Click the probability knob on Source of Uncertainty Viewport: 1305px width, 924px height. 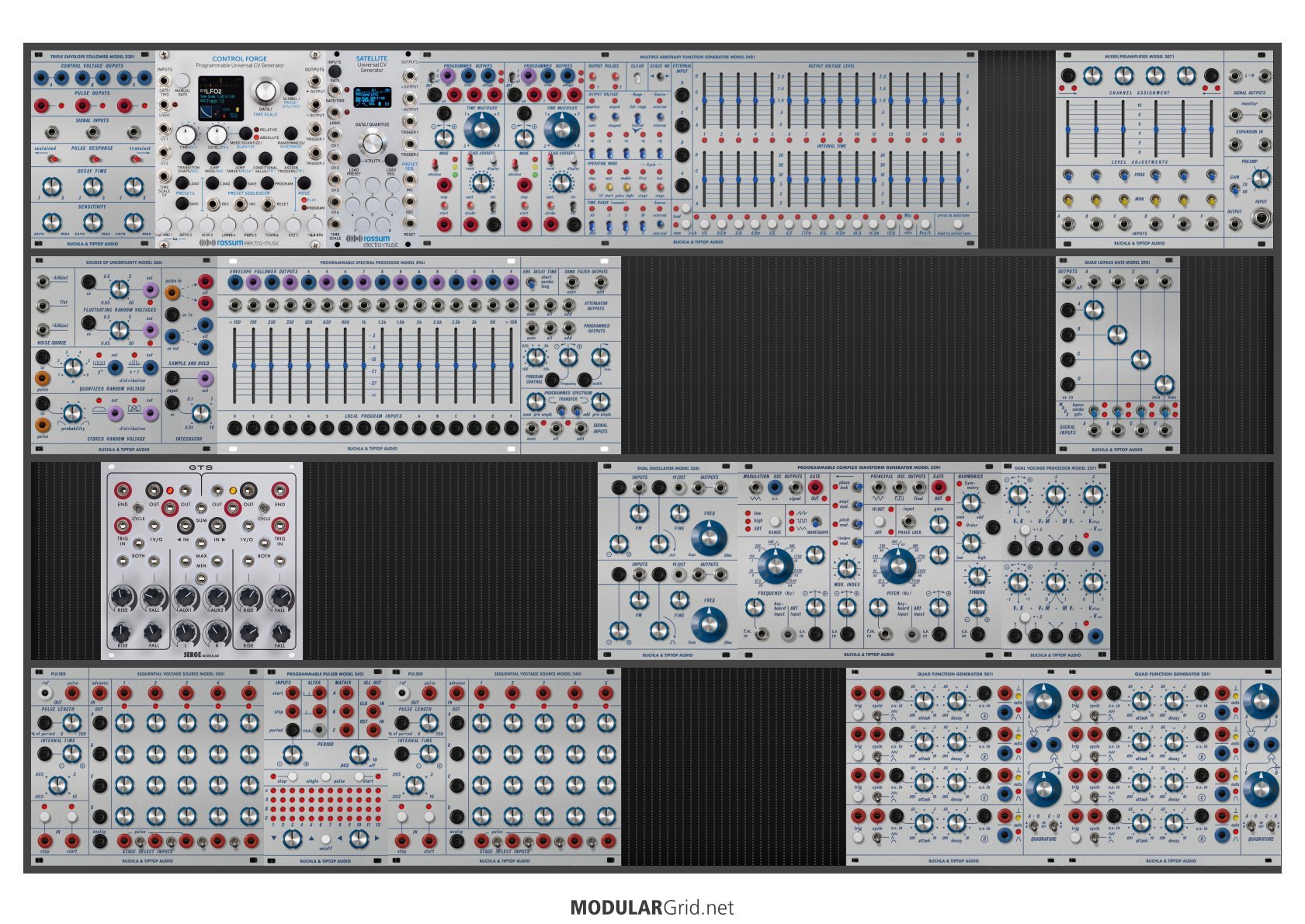[x=72, y=413]
